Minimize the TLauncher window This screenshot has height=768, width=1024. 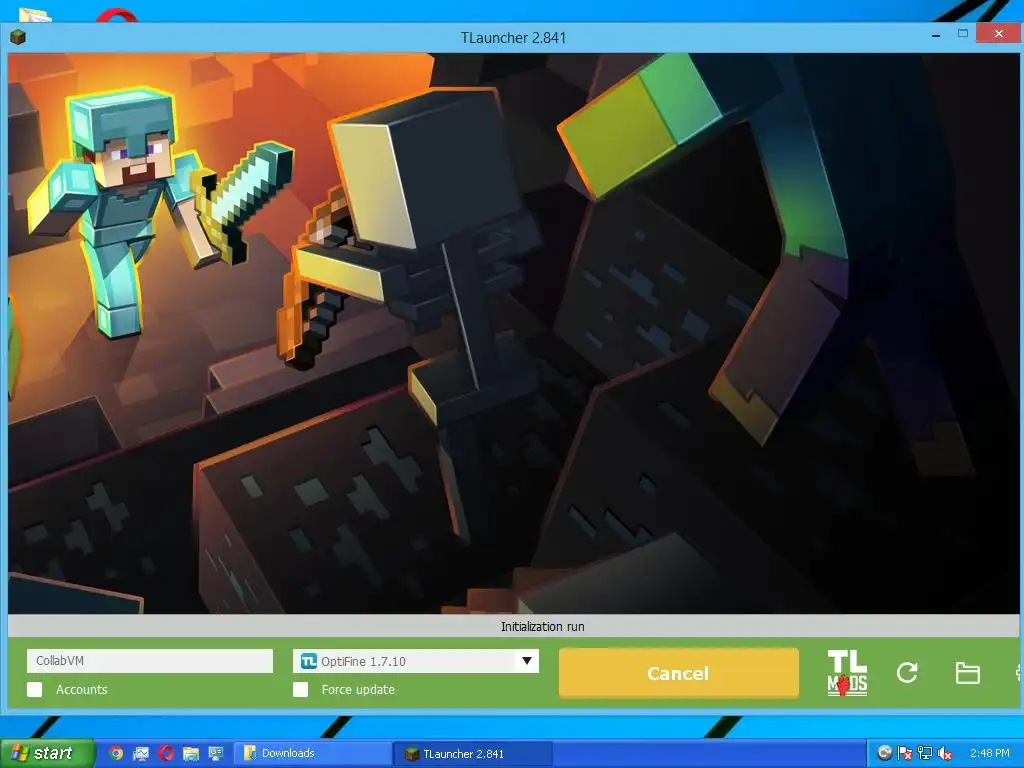936,35
